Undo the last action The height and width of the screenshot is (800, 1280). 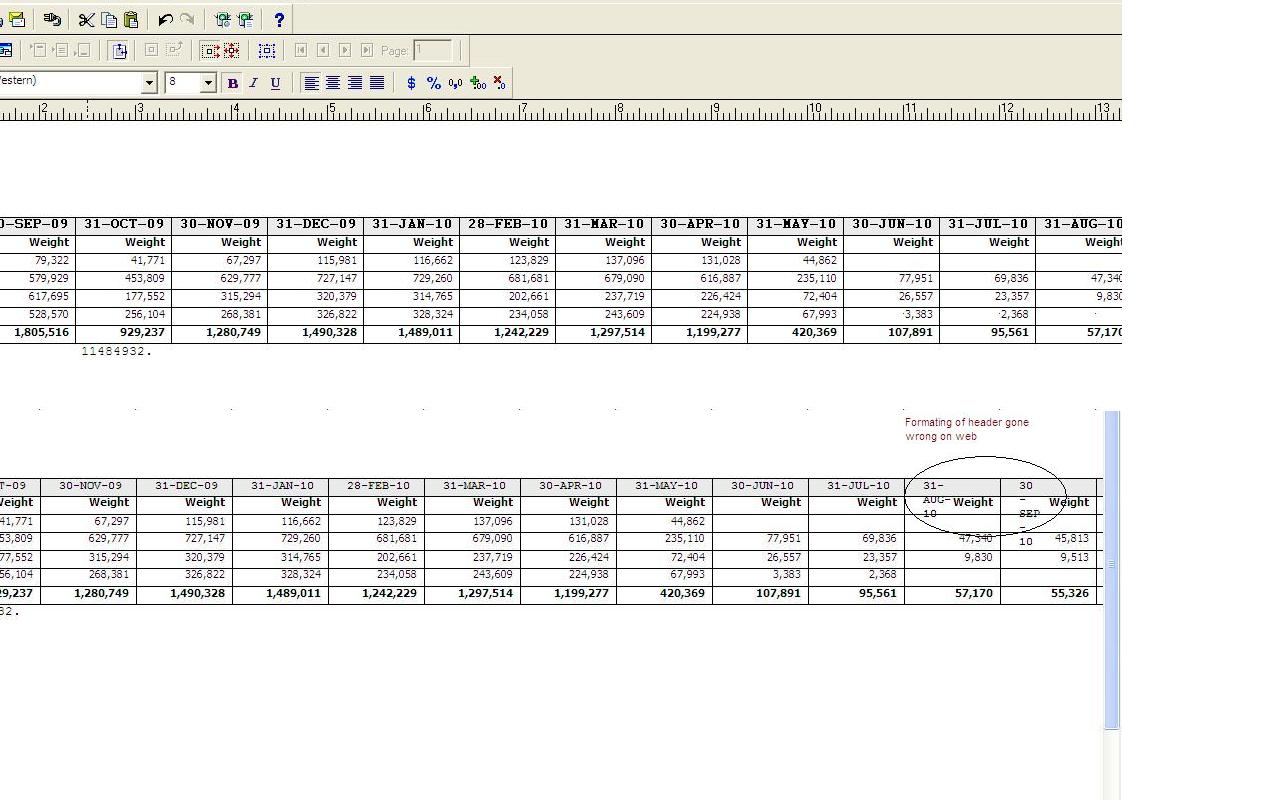(166, 19)
